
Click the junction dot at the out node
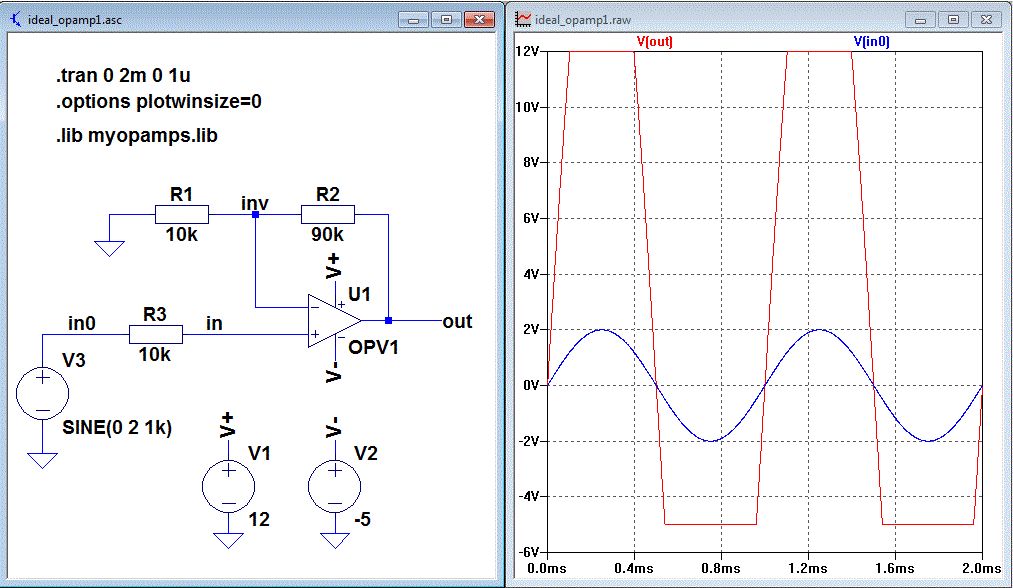pyautogui.click(x=388, y=320)
